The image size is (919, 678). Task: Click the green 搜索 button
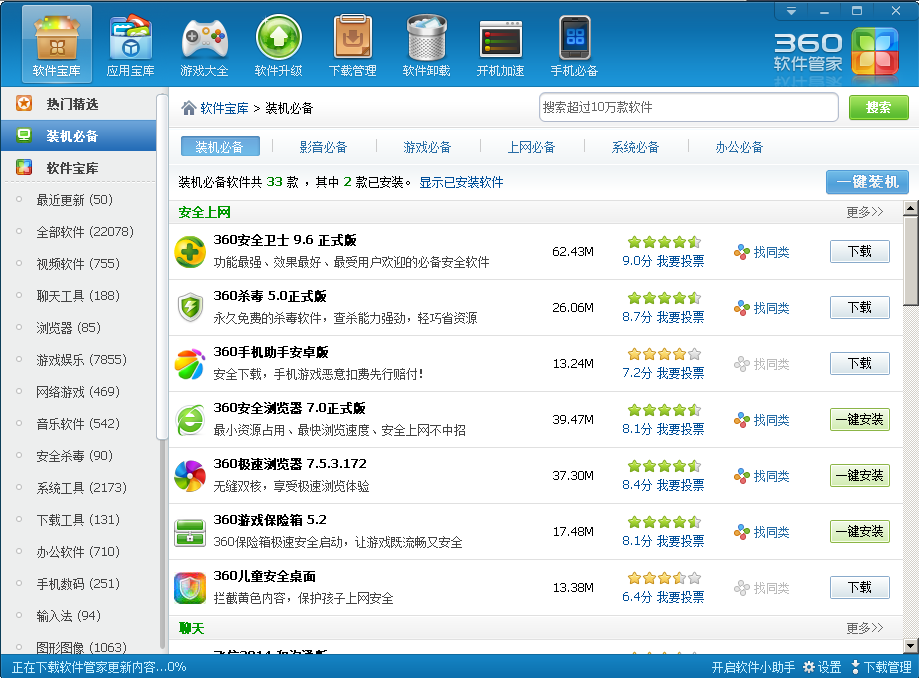pos(879,107)
